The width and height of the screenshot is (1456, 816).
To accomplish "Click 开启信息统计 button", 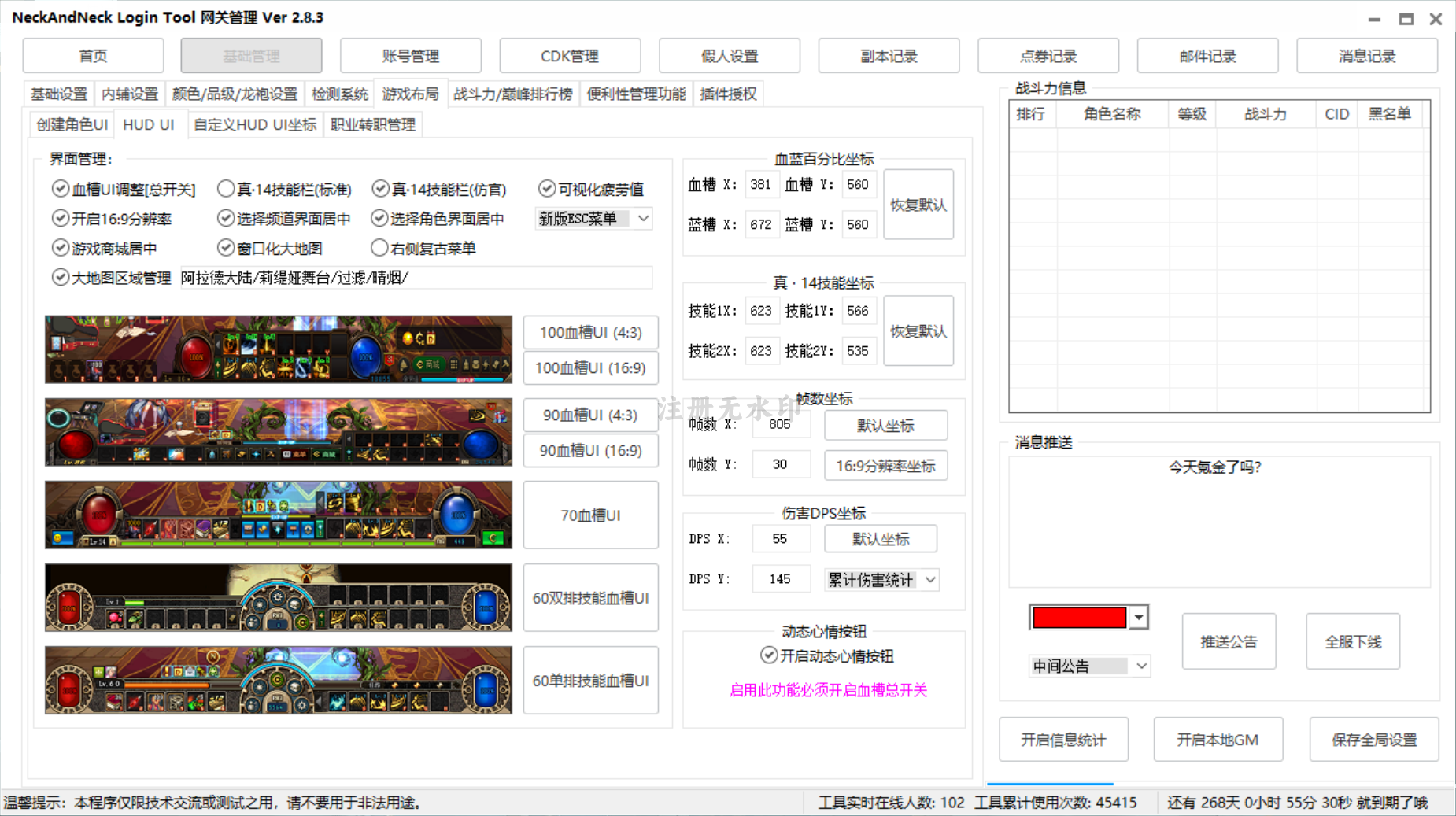I will point(1063,739).
